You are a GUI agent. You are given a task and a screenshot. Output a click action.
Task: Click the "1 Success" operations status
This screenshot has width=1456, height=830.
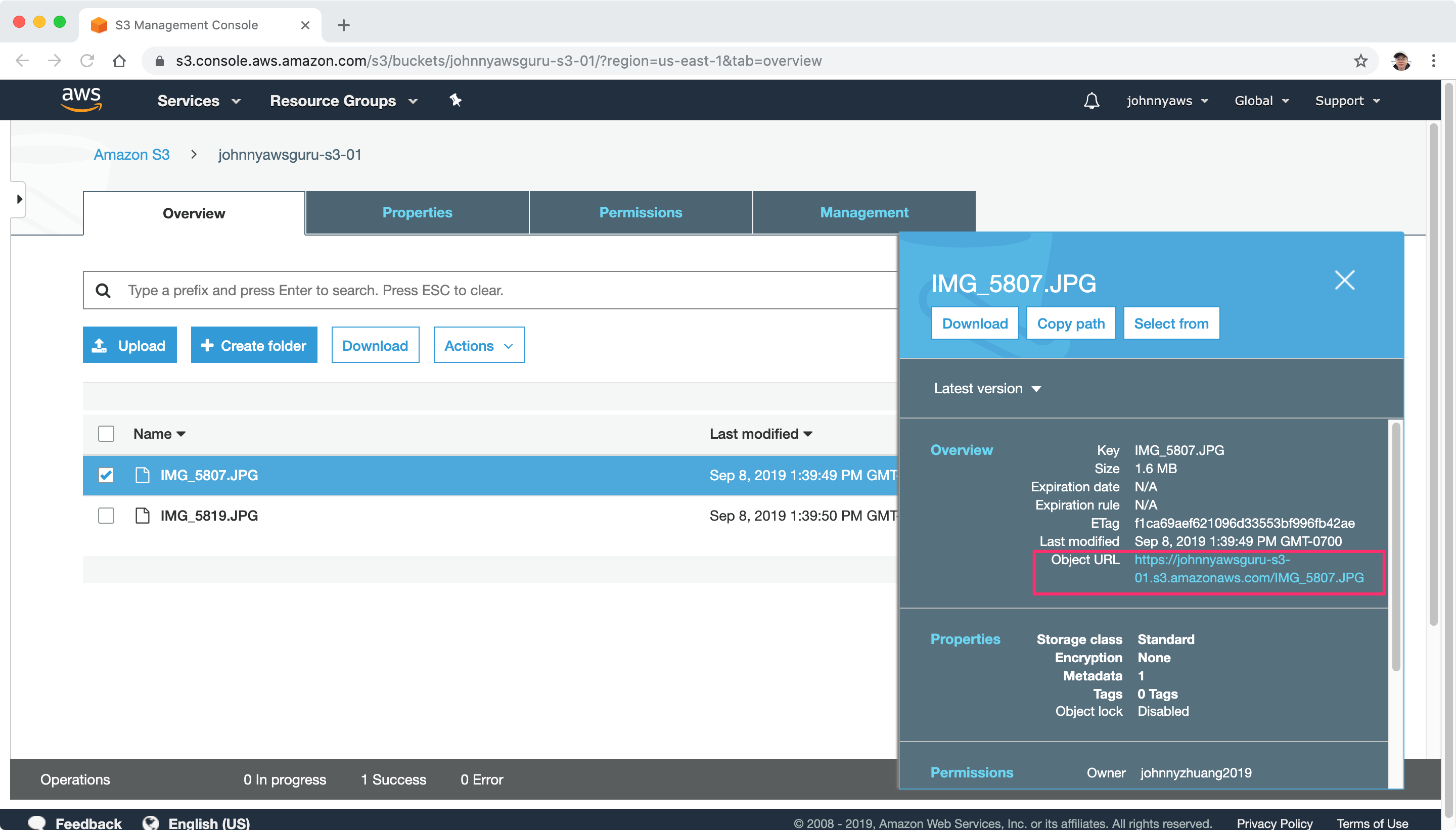pyautogui.click(x=393, y=780)
